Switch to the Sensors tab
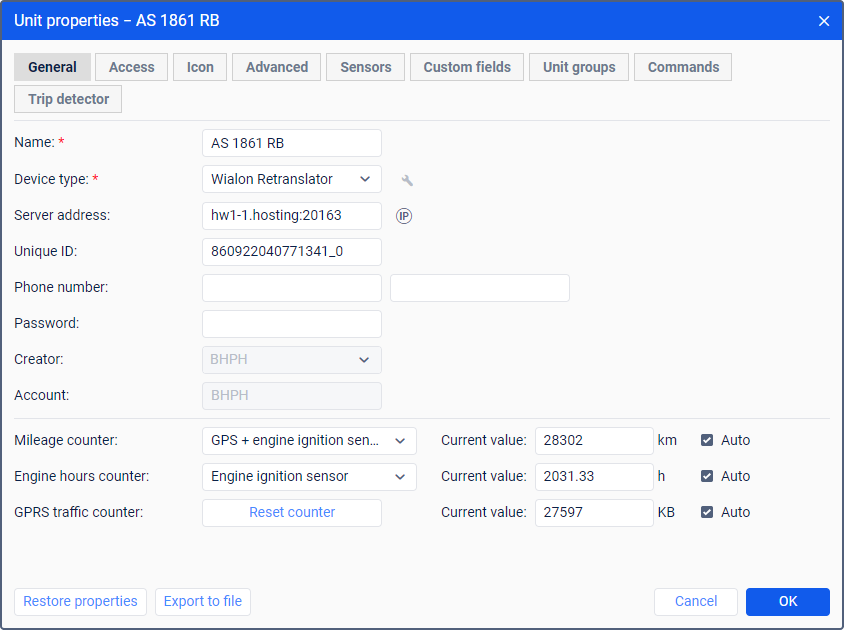This screenshot has width=844, height=630. click(365, 67)
